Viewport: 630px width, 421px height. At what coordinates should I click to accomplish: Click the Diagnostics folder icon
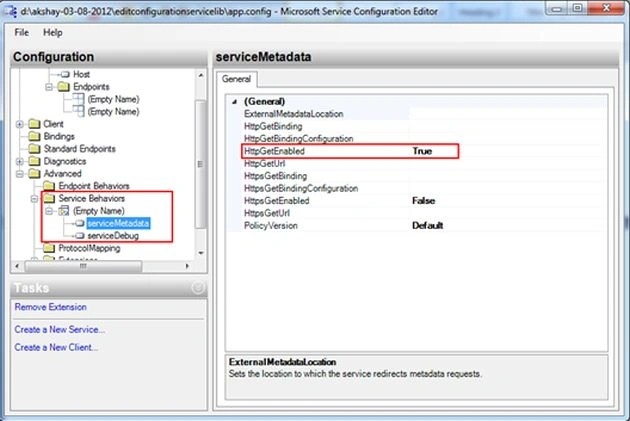point(35,161)
